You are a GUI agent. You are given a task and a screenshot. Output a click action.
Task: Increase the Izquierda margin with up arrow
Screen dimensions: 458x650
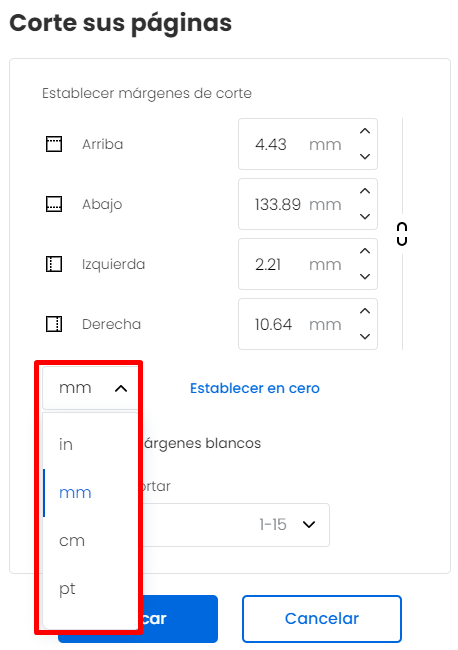[365, 251]
